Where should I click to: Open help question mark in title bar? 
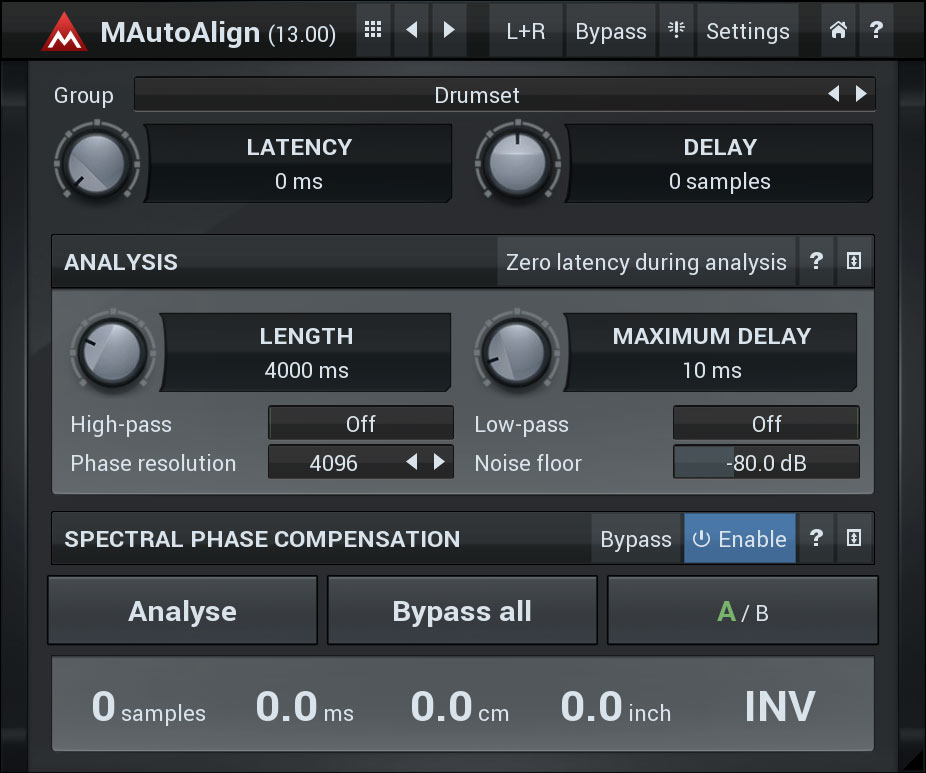875,30
